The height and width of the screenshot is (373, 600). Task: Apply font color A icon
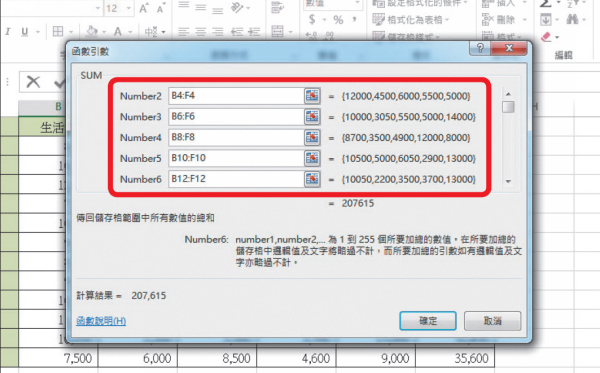click(x=117, y=31)
